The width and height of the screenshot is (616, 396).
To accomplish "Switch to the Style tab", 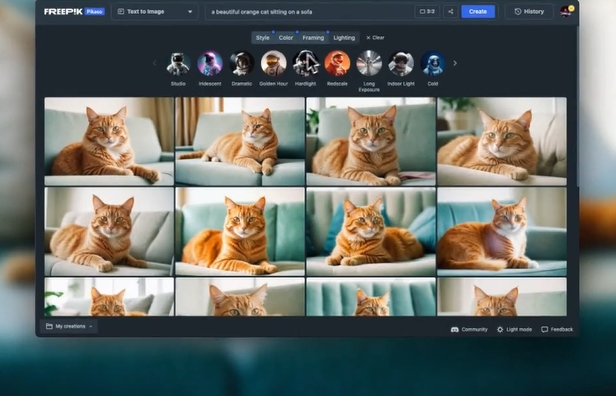I will (x=262, y=38).
